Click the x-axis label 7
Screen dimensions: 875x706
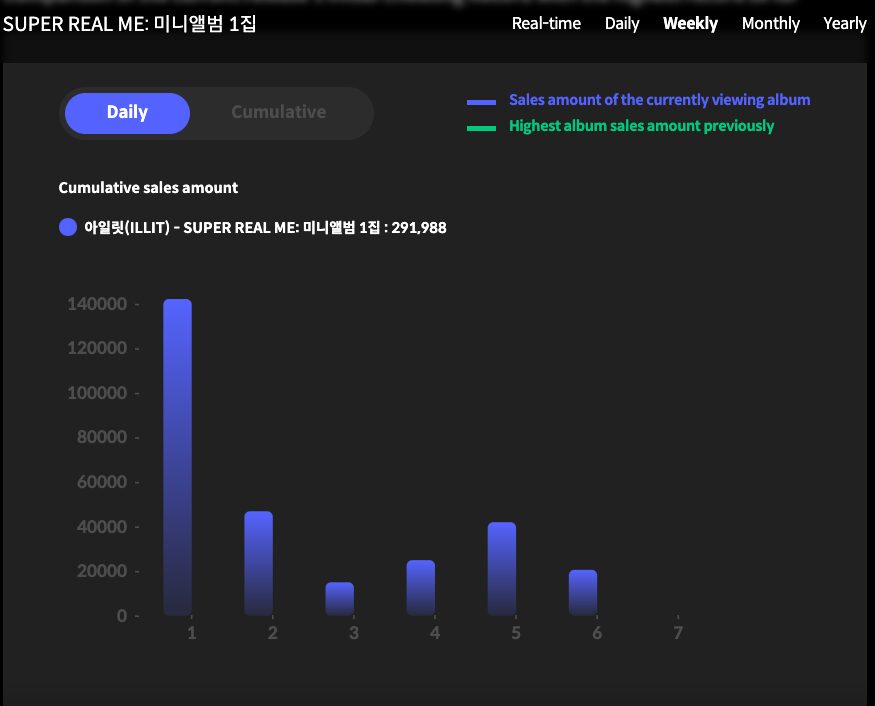point(678,632)
